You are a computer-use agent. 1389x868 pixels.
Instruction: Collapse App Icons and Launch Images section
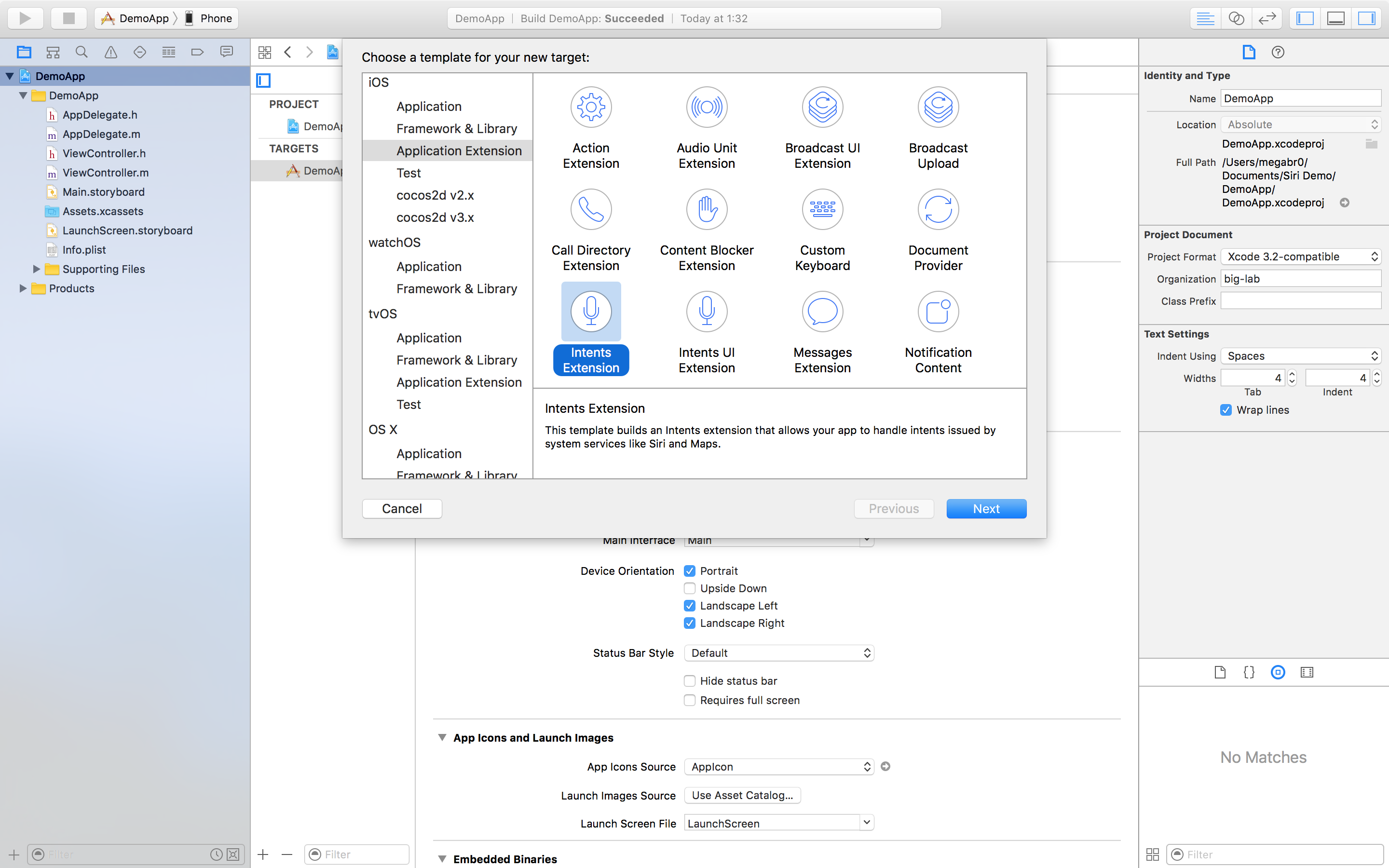coord(442,737)
